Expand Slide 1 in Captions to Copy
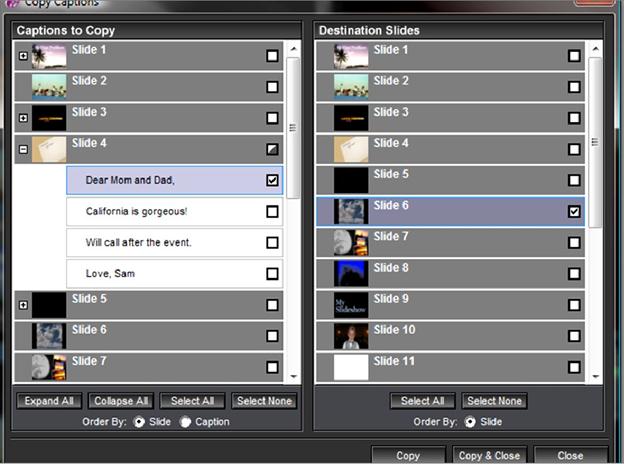Viewport: 624px width, 464px height. (x=23, y=56)
